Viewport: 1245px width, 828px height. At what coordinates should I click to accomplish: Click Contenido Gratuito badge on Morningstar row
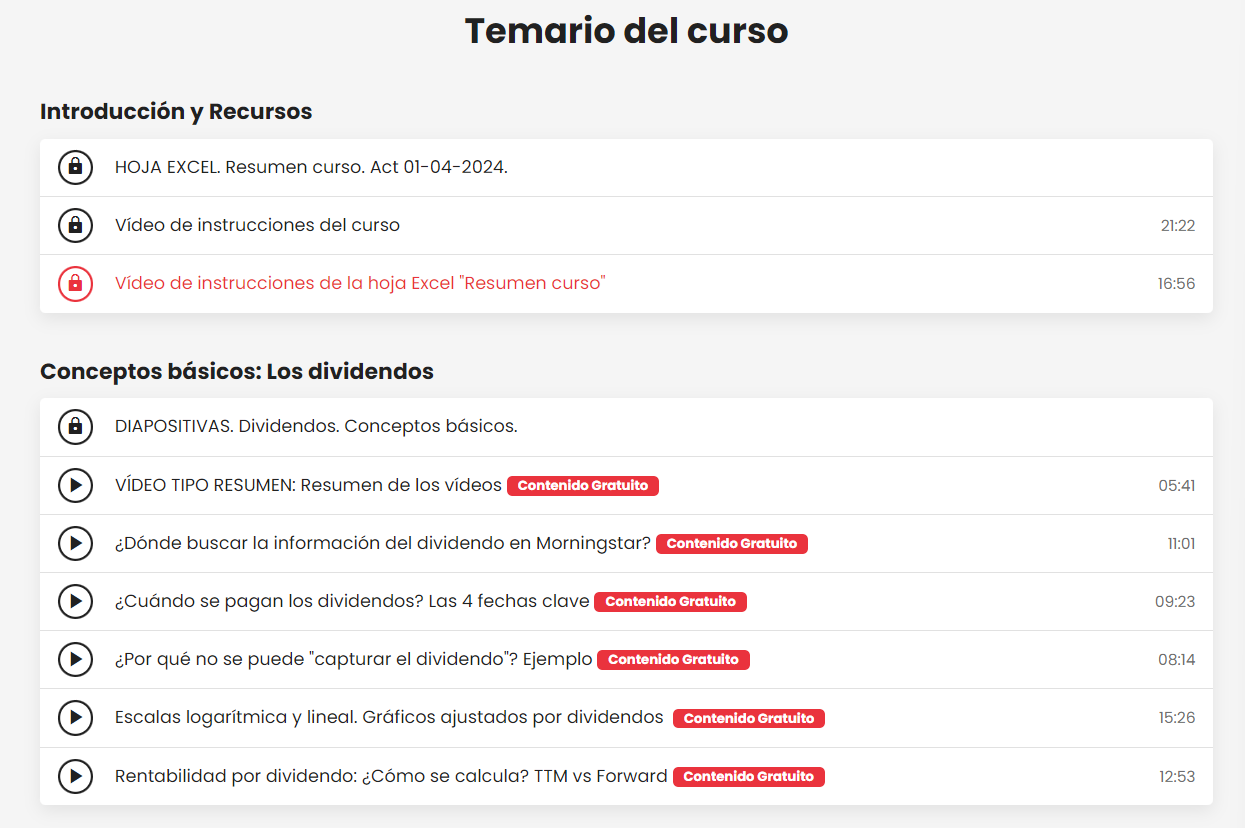[732, 544]
